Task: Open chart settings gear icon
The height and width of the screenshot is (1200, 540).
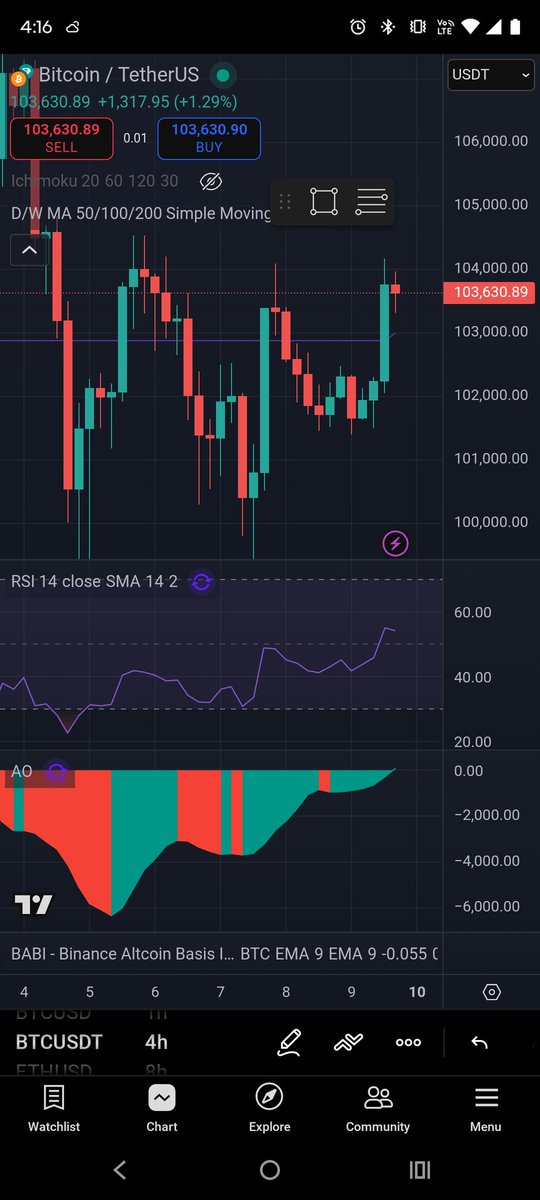Action: (491, 992)
